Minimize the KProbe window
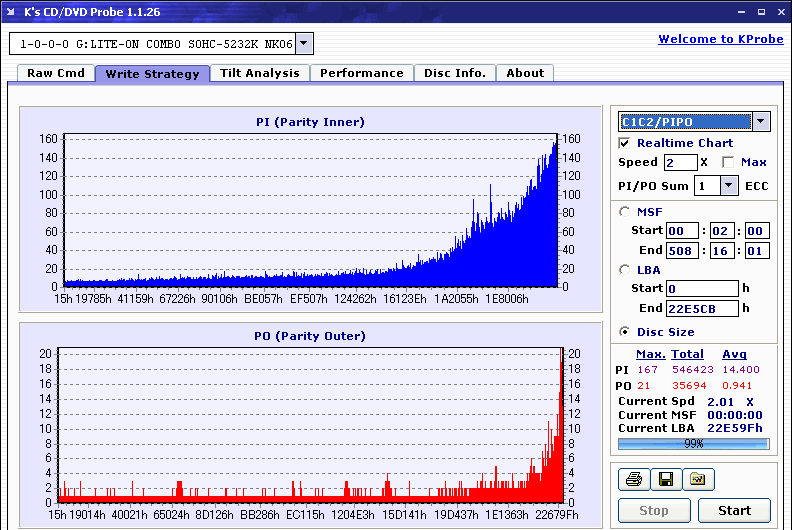 (741, 12)
